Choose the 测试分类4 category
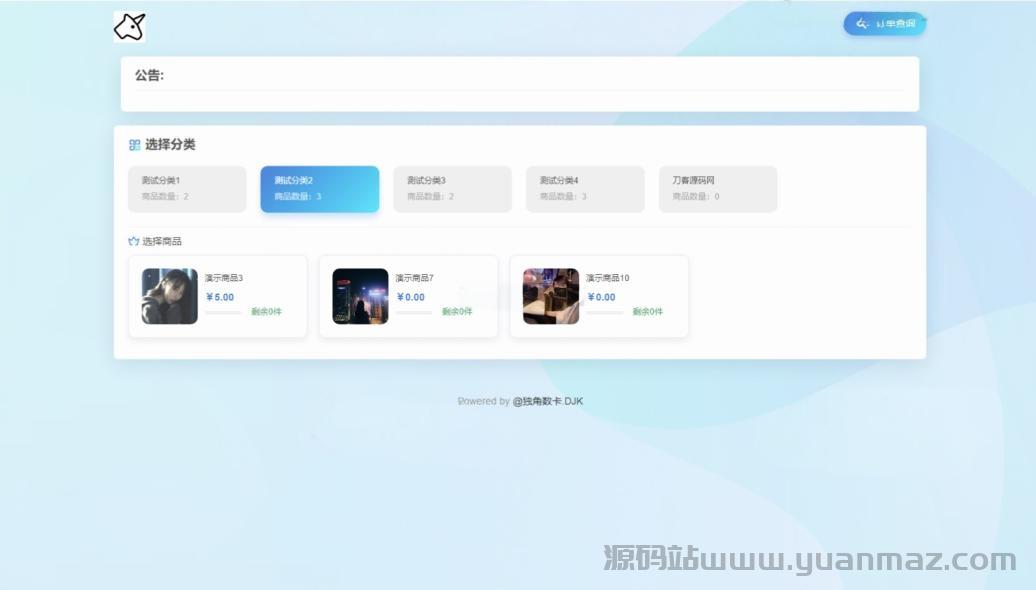Viewport: 1036px width, 590px height. point(585,189)
